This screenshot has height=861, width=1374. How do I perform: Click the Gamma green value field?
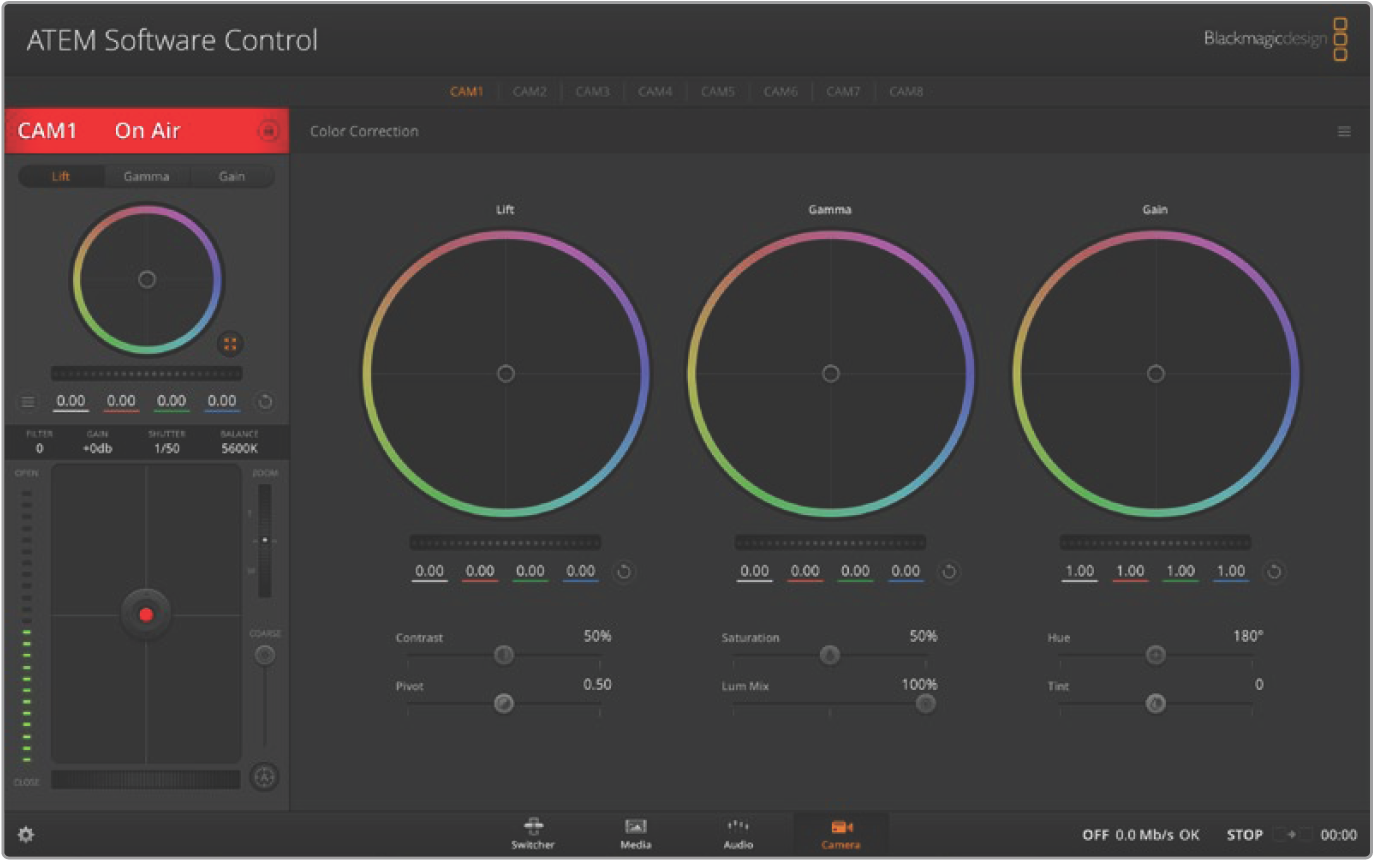click(855, 572)
